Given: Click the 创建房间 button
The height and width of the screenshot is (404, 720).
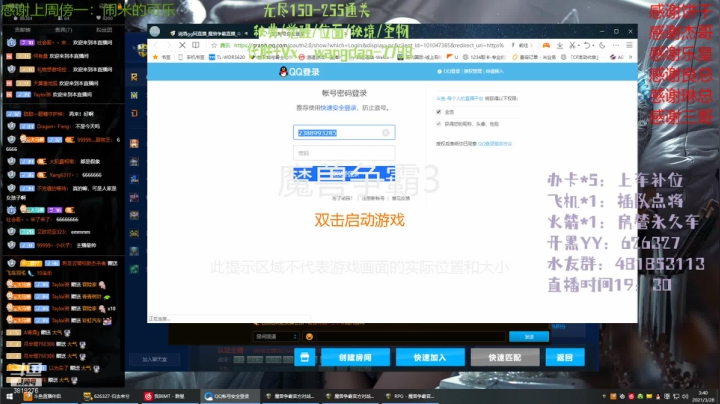Looking at the screenshot, I should tap(355, 357).
